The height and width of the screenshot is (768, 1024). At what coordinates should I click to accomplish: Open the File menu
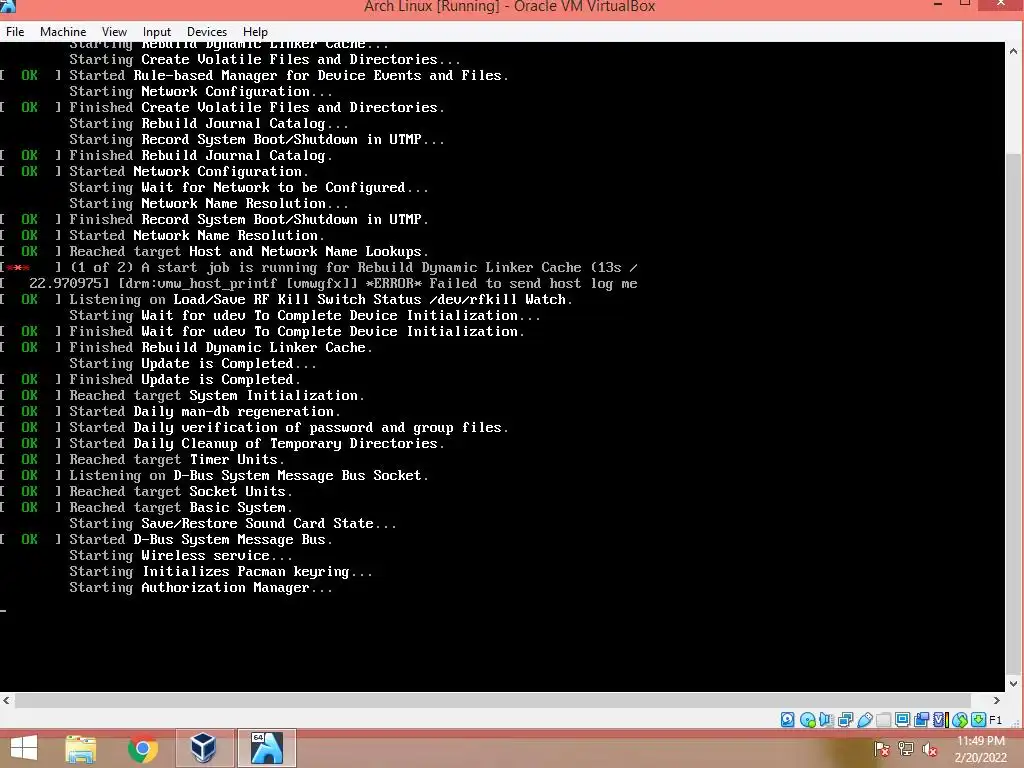(x=15, y=31)
